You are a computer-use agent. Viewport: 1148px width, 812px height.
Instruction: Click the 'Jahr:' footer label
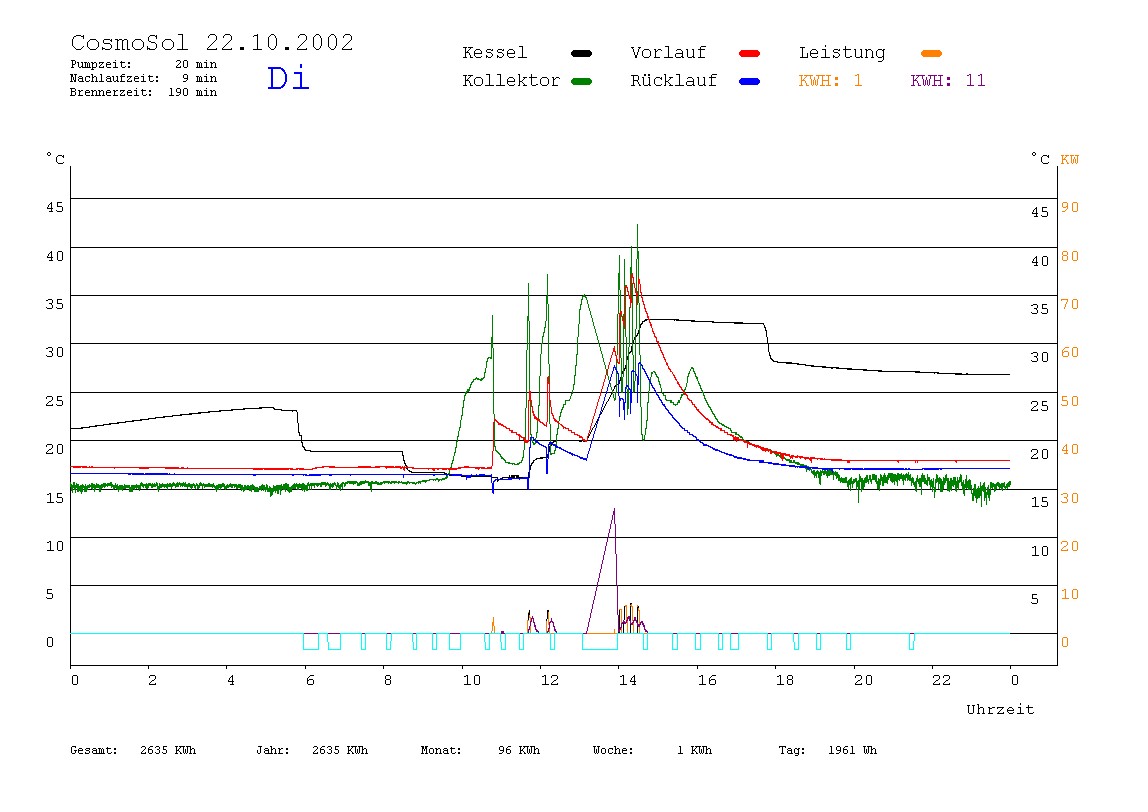click(273, 750)
